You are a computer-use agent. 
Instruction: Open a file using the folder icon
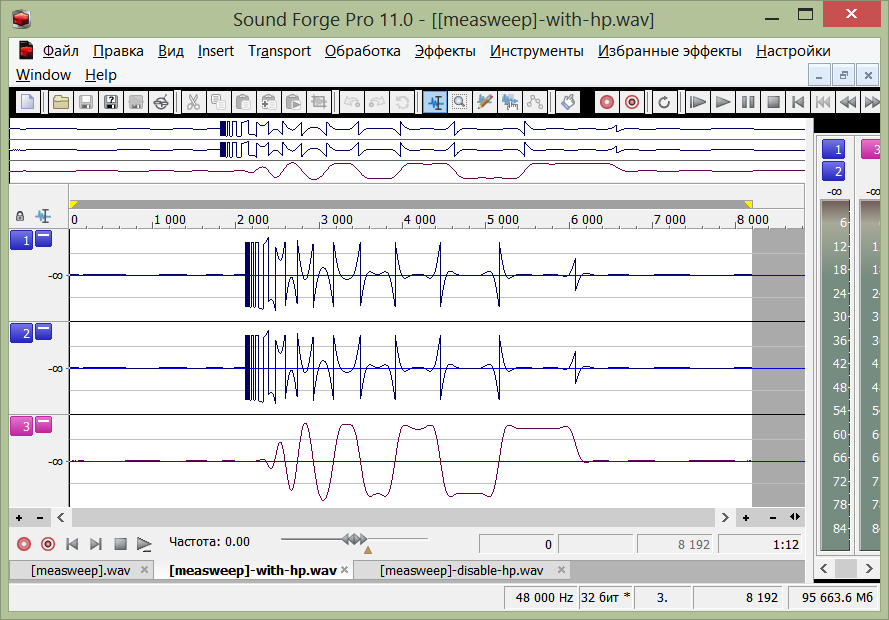(x=61, y=103)
